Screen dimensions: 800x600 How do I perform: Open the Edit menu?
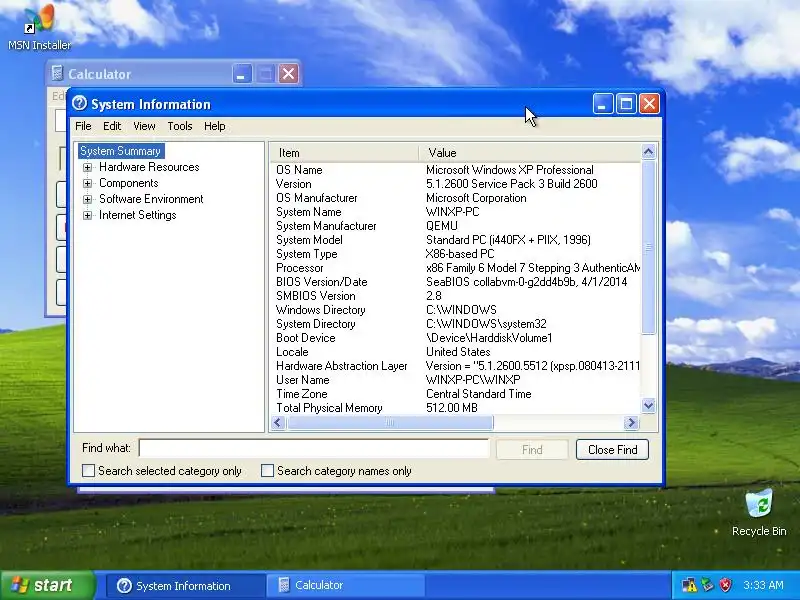click(112, 126)
